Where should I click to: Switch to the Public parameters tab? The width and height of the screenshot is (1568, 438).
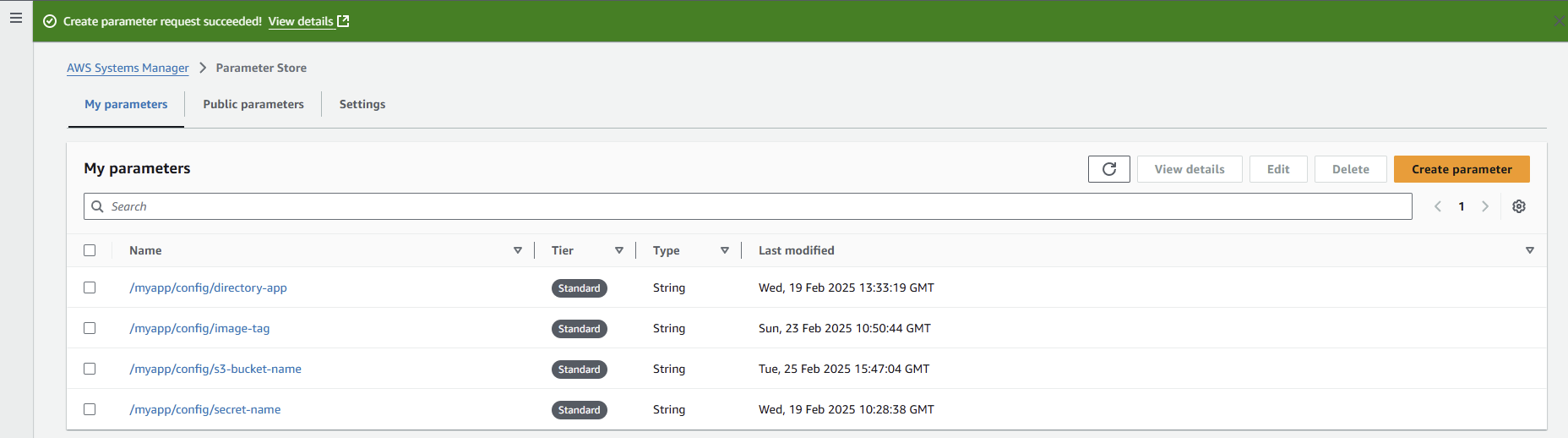[253, 104]
